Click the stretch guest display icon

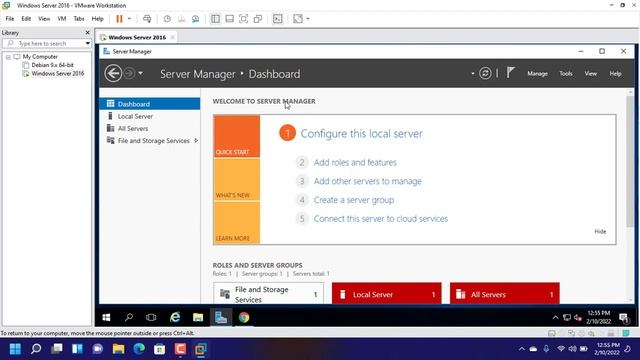tap(298, 19)
